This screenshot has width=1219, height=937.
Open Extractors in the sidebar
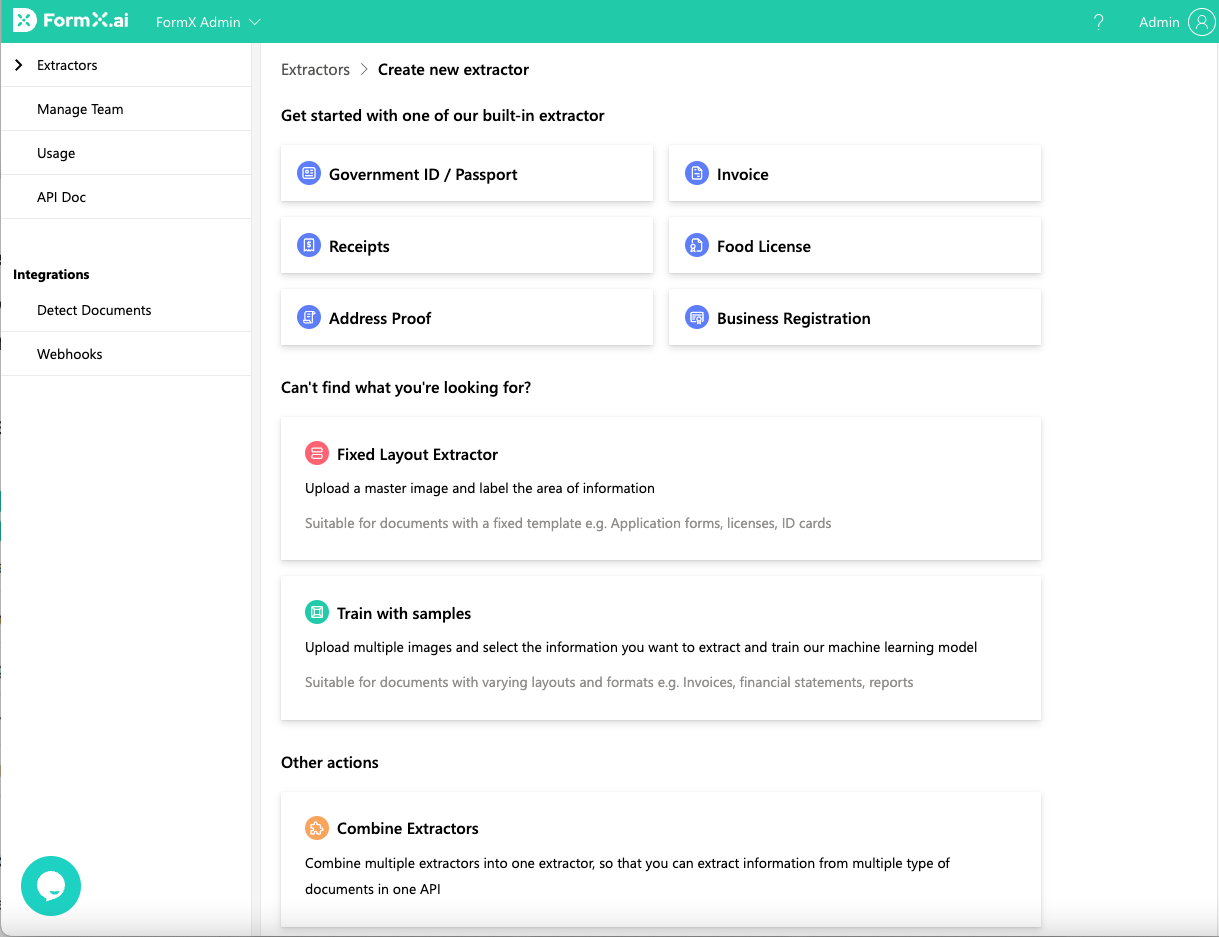126,65
